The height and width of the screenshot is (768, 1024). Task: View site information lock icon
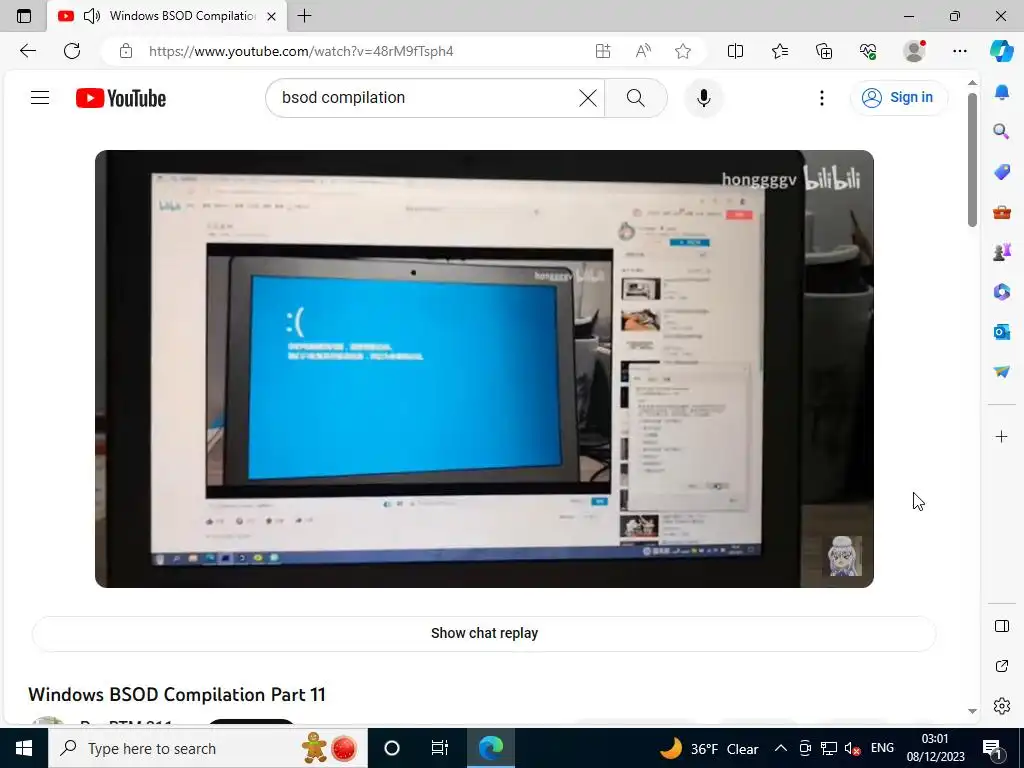(126, 51)
